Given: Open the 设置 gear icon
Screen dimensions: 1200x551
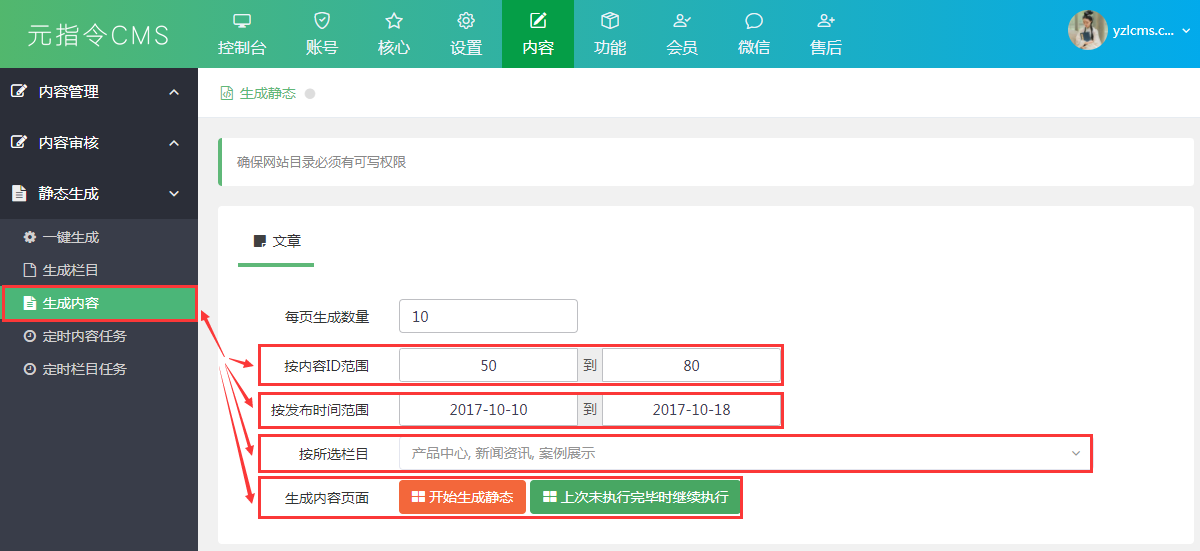Looking at the screenshot, I should pyautogui.click(x=466, y=20).
